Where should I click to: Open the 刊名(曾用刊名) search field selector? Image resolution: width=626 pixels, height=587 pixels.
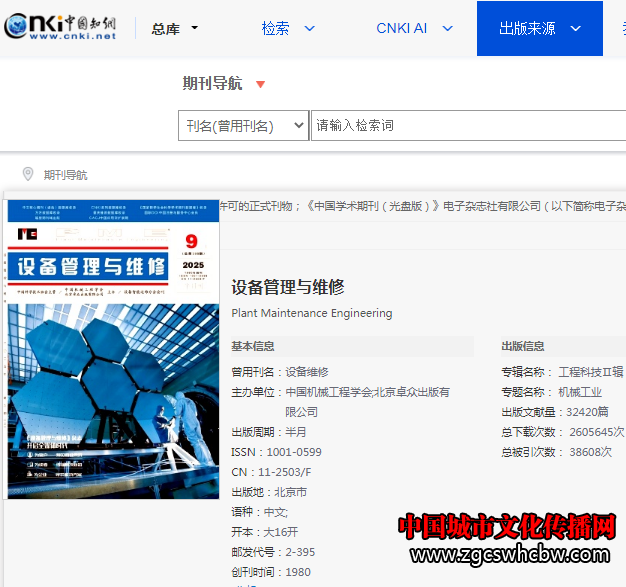point(243,126)
